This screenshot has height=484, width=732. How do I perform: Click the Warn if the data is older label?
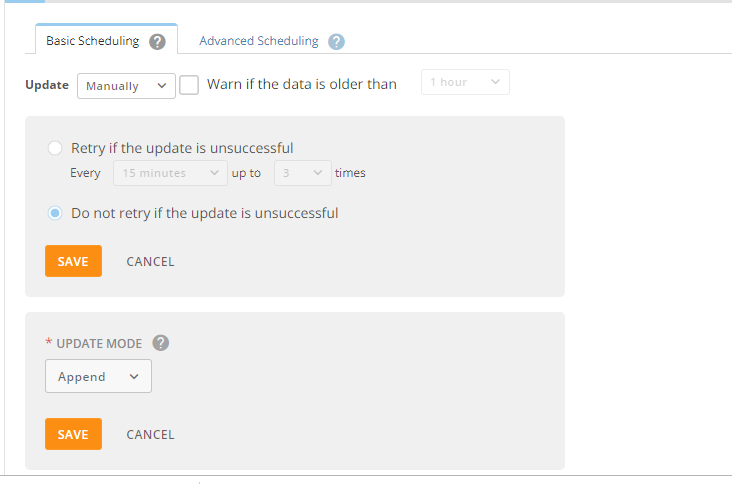click(302, 84)
